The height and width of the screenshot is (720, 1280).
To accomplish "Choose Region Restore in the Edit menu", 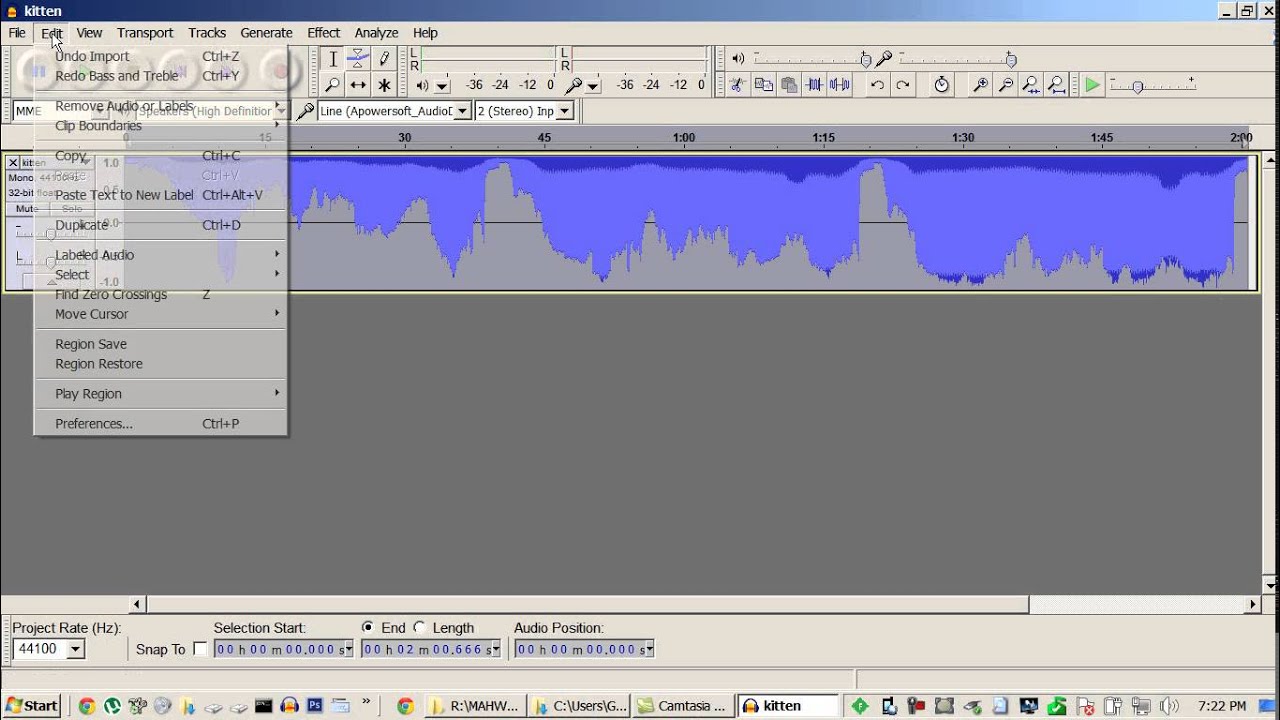I will pyautogui.click(x=160, y=364).
